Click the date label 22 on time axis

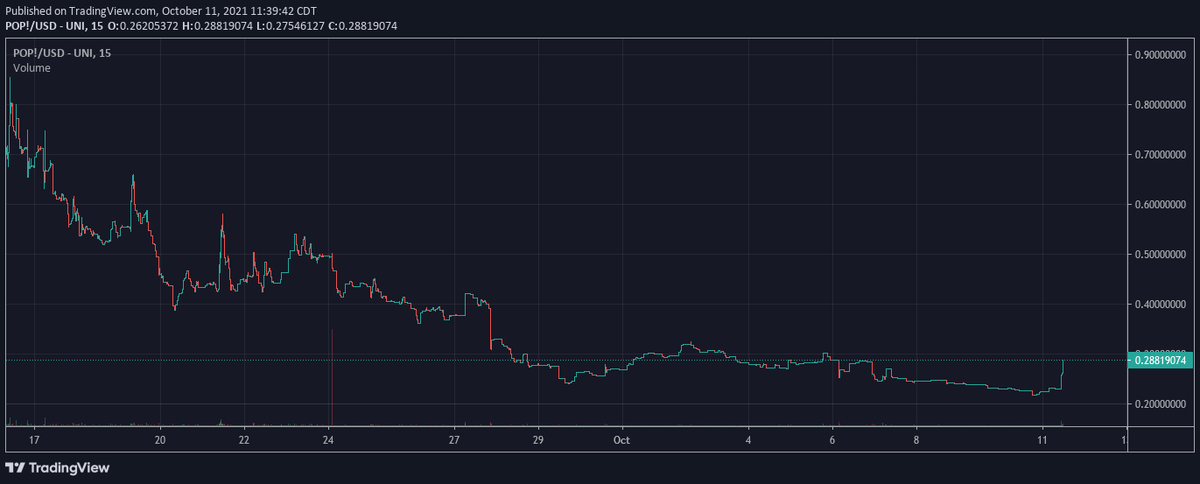[245, 439]
